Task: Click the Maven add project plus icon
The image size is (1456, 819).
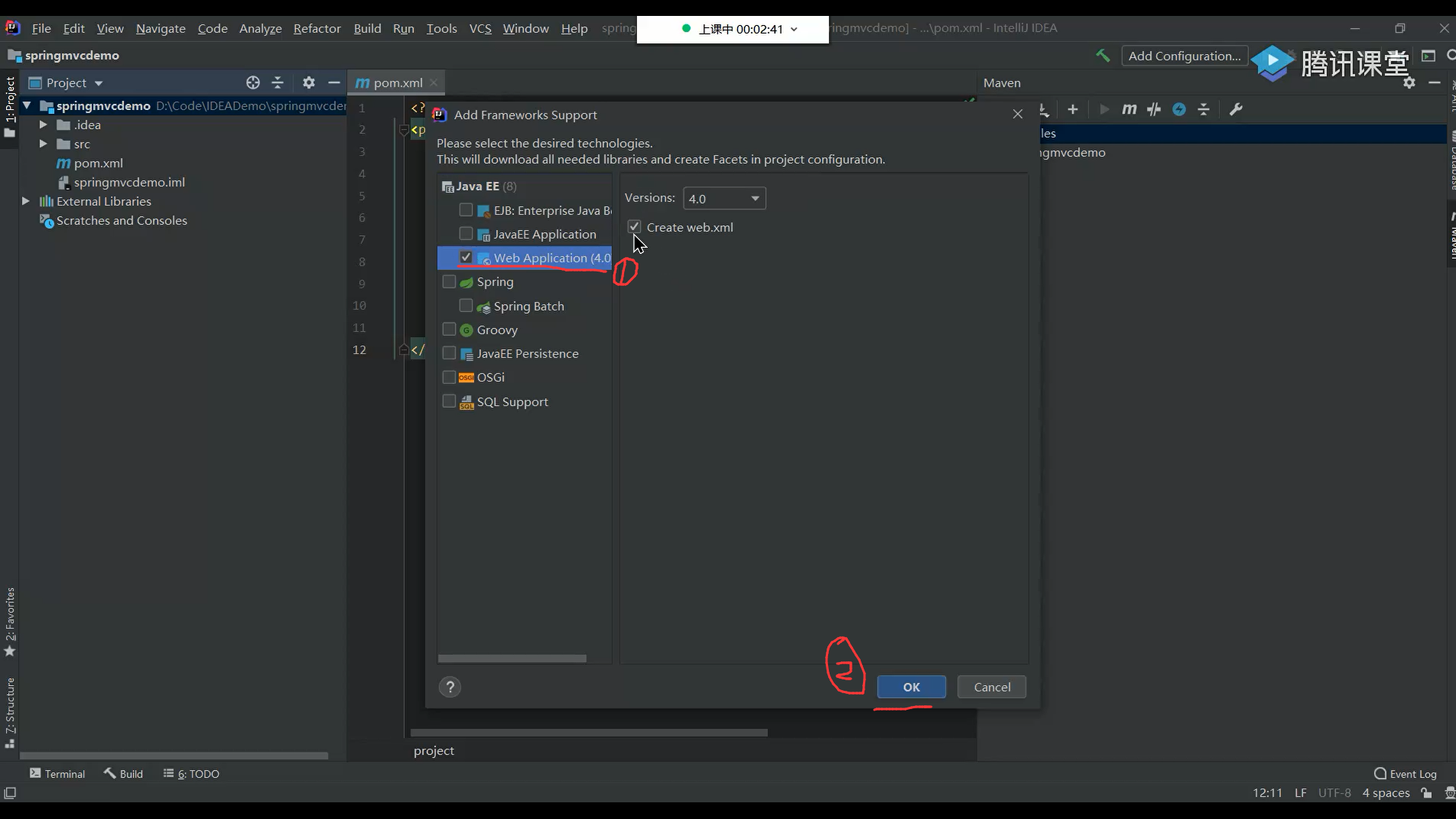Action: tap(1072, 109)
